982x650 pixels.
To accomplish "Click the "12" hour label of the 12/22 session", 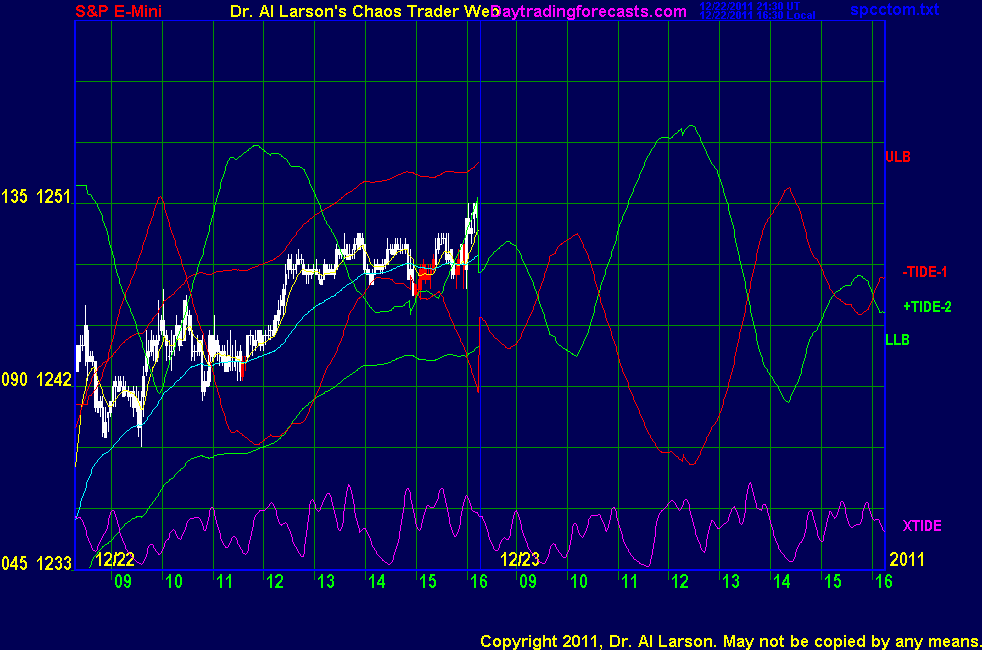I will (275, 582).
